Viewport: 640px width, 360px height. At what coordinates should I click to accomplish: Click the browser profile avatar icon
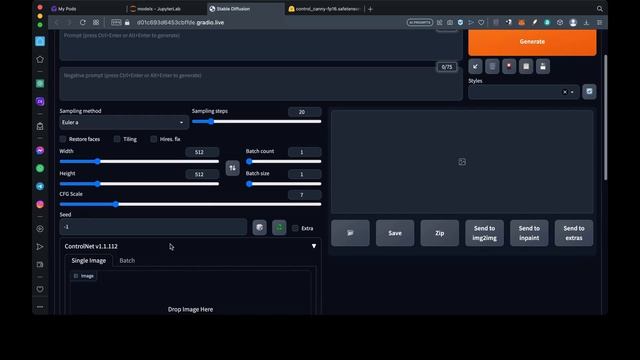(x=573, y=22)
